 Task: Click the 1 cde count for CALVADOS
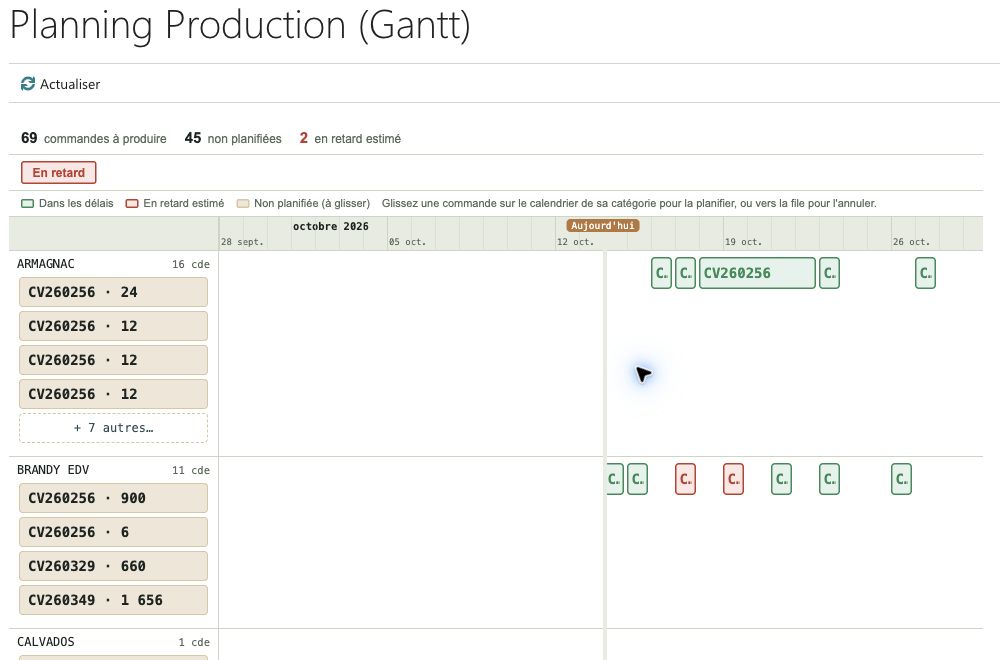click(194, 642)
